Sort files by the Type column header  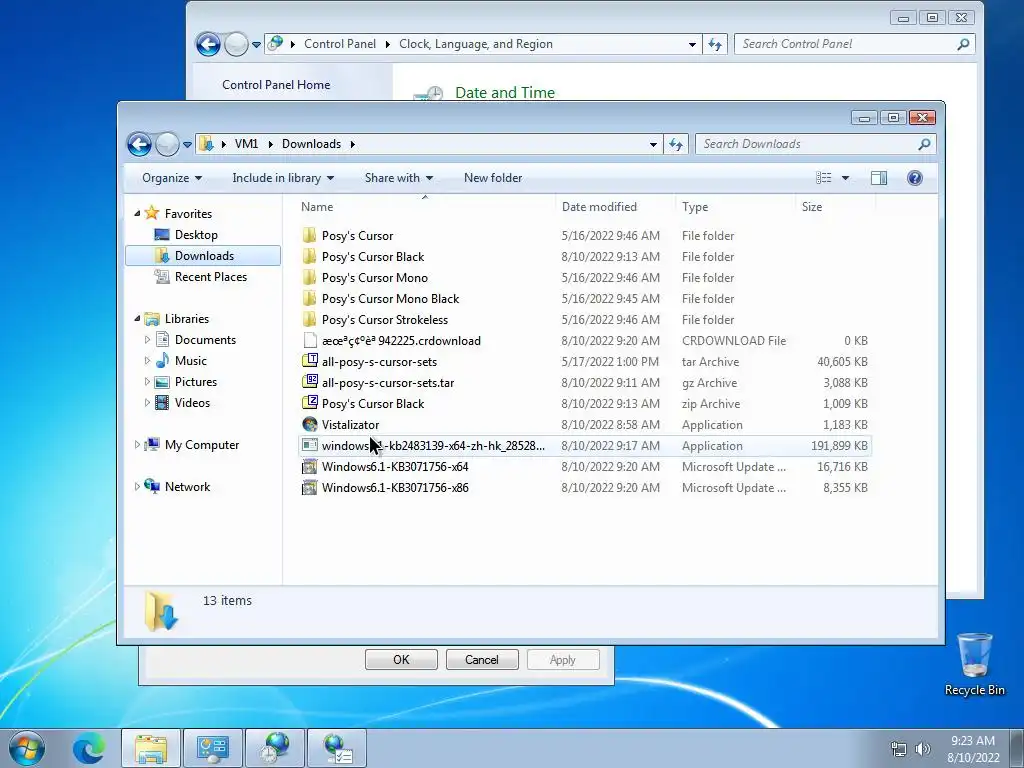click(x=735, y=206)
